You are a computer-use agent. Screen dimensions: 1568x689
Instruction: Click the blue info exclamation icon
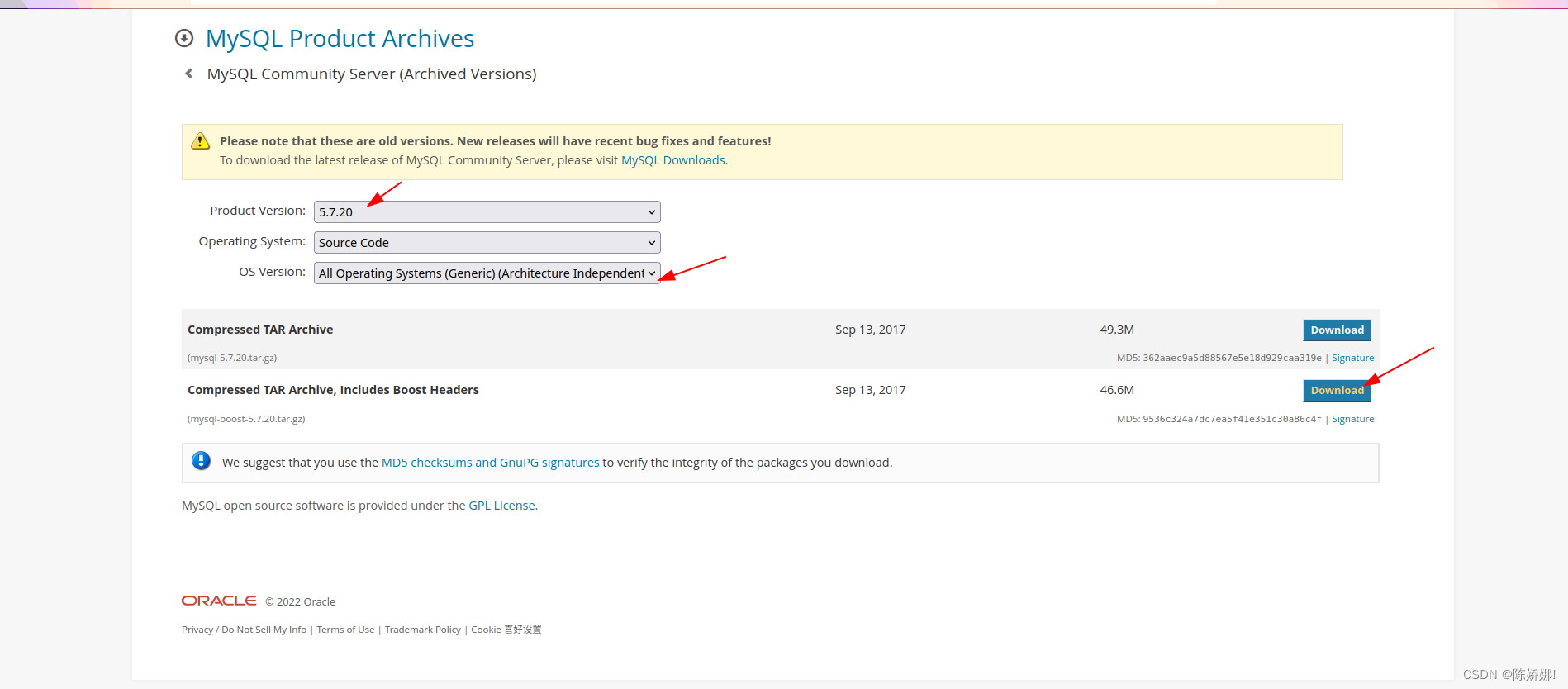(201, 461)
